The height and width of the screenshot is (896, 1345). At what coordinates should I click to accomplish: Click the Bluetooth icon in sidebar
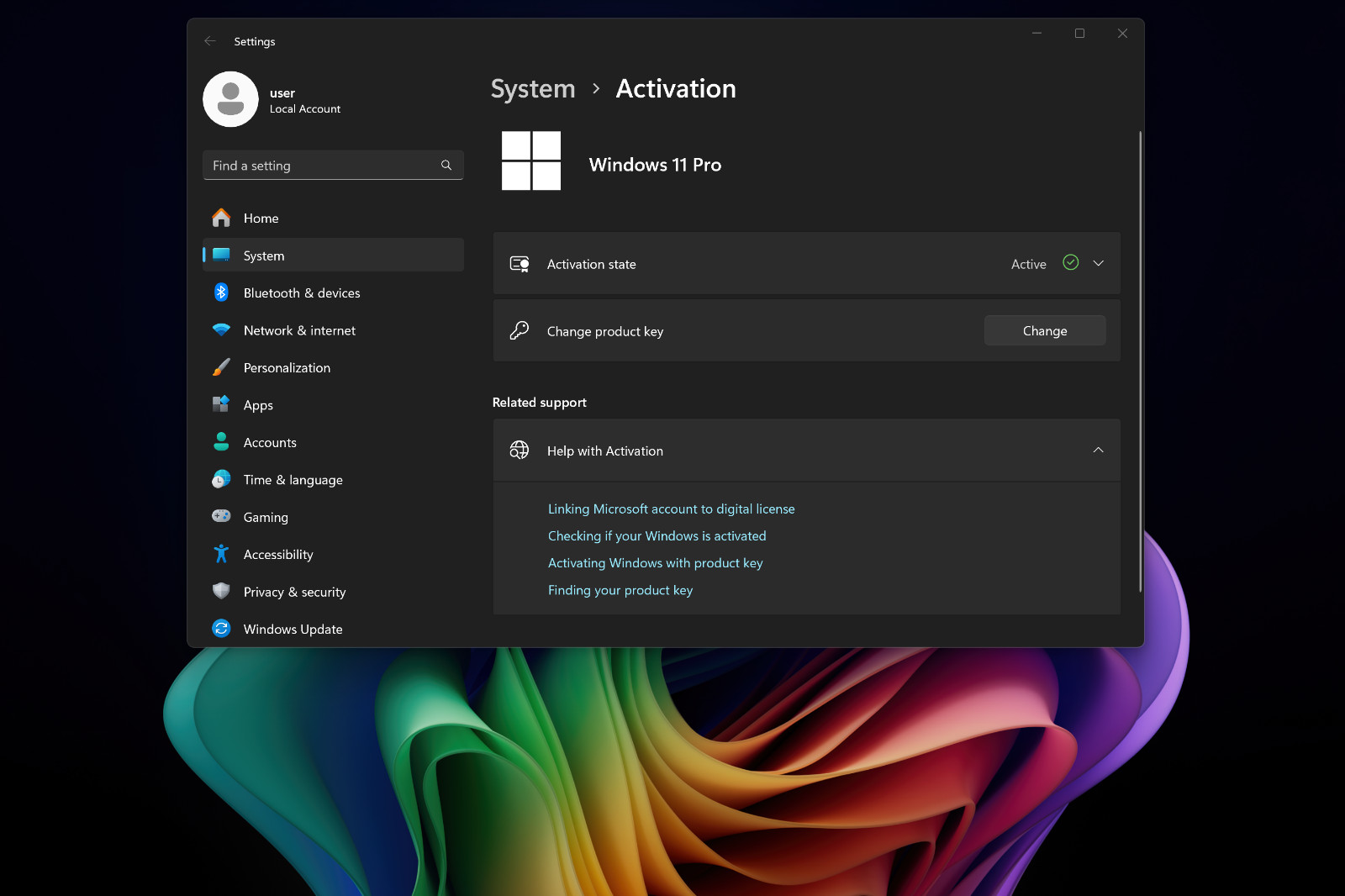(221, 292)
